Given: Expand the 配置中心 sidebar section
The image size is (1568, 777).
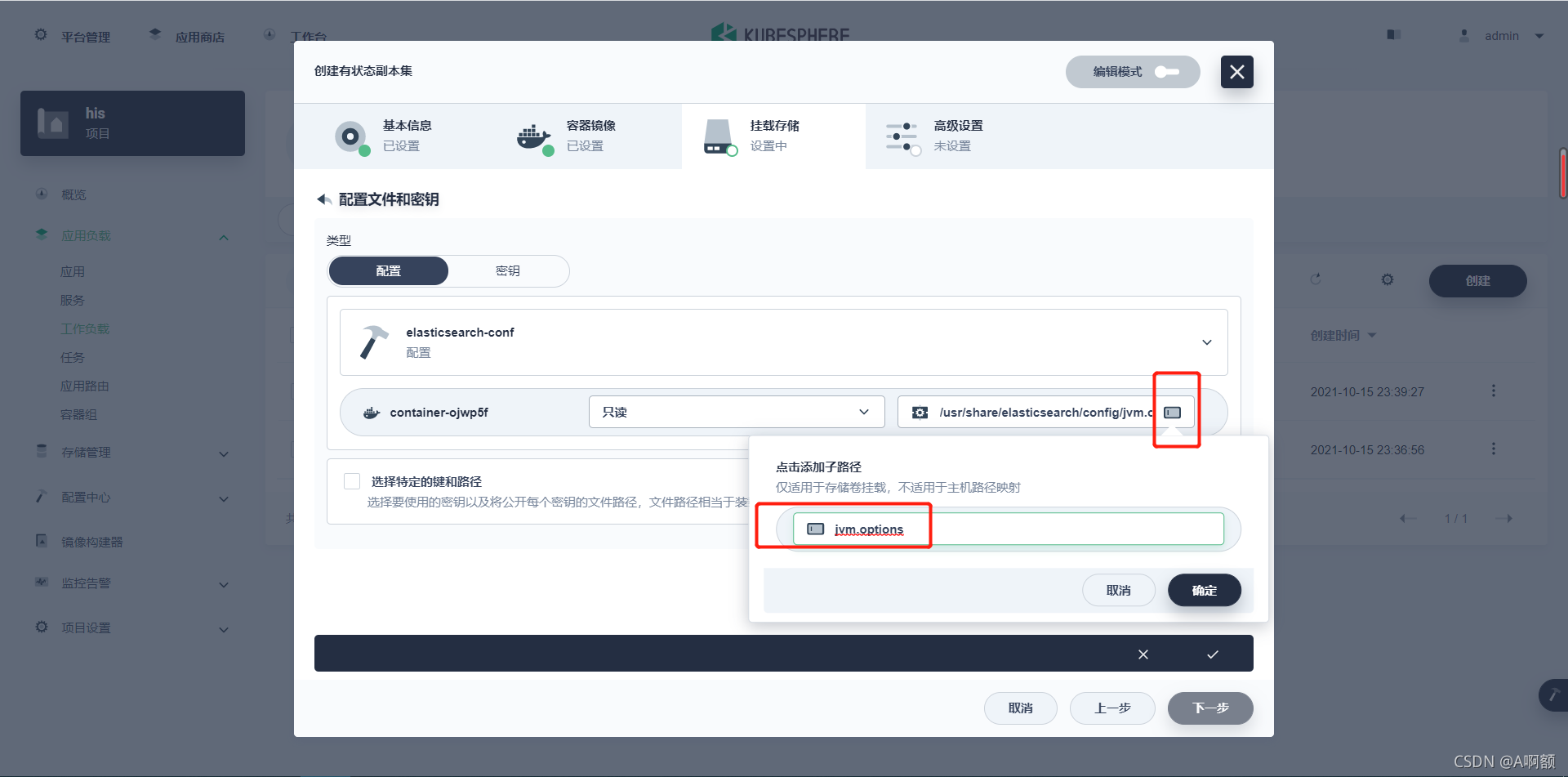Looking at the screenshot, I should pyautogui.click(x=224, y=498).
